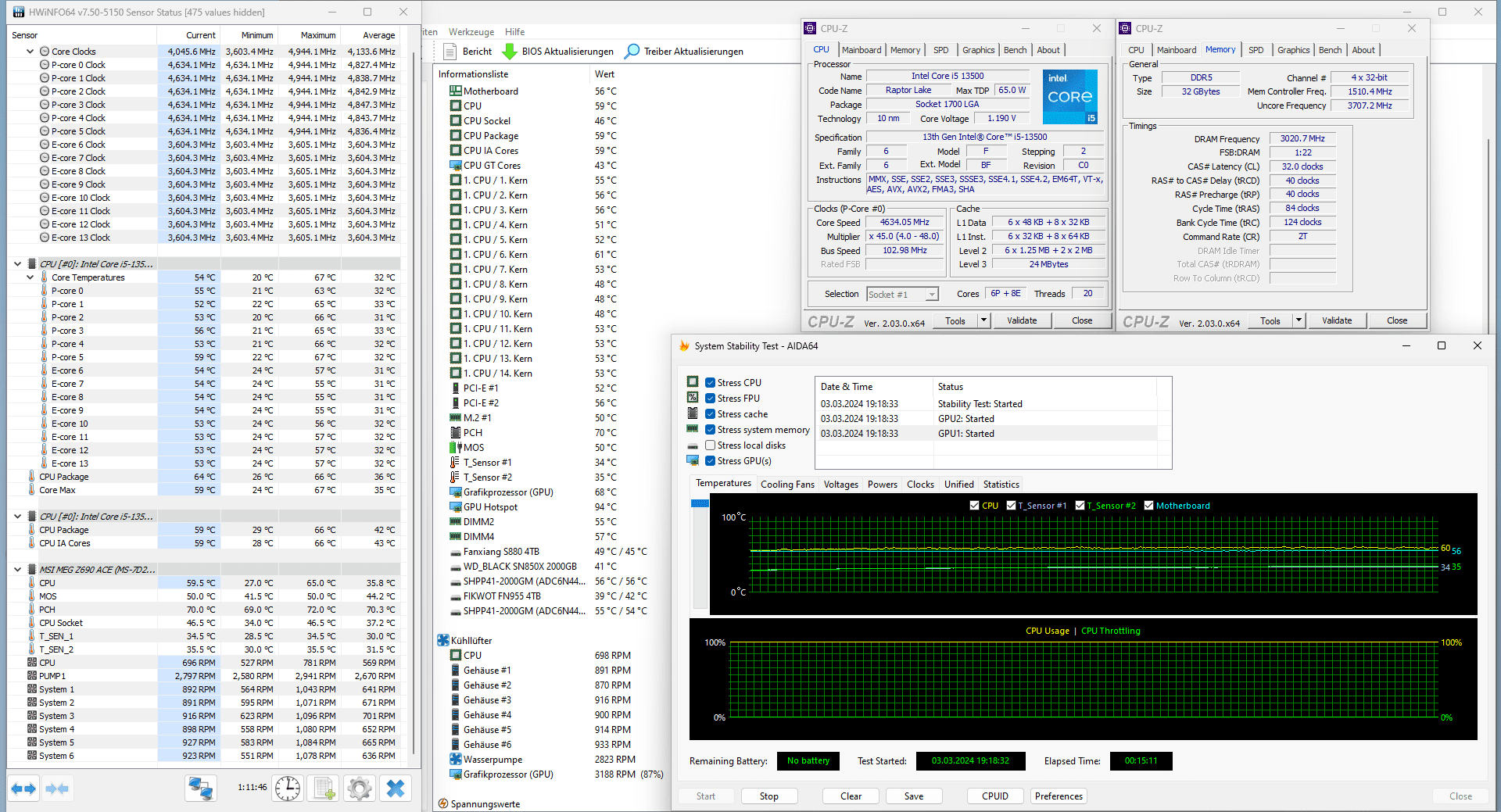Open HWiNFO sensor settings gear
Viewport: 1501px width, 812px height.
360,789
